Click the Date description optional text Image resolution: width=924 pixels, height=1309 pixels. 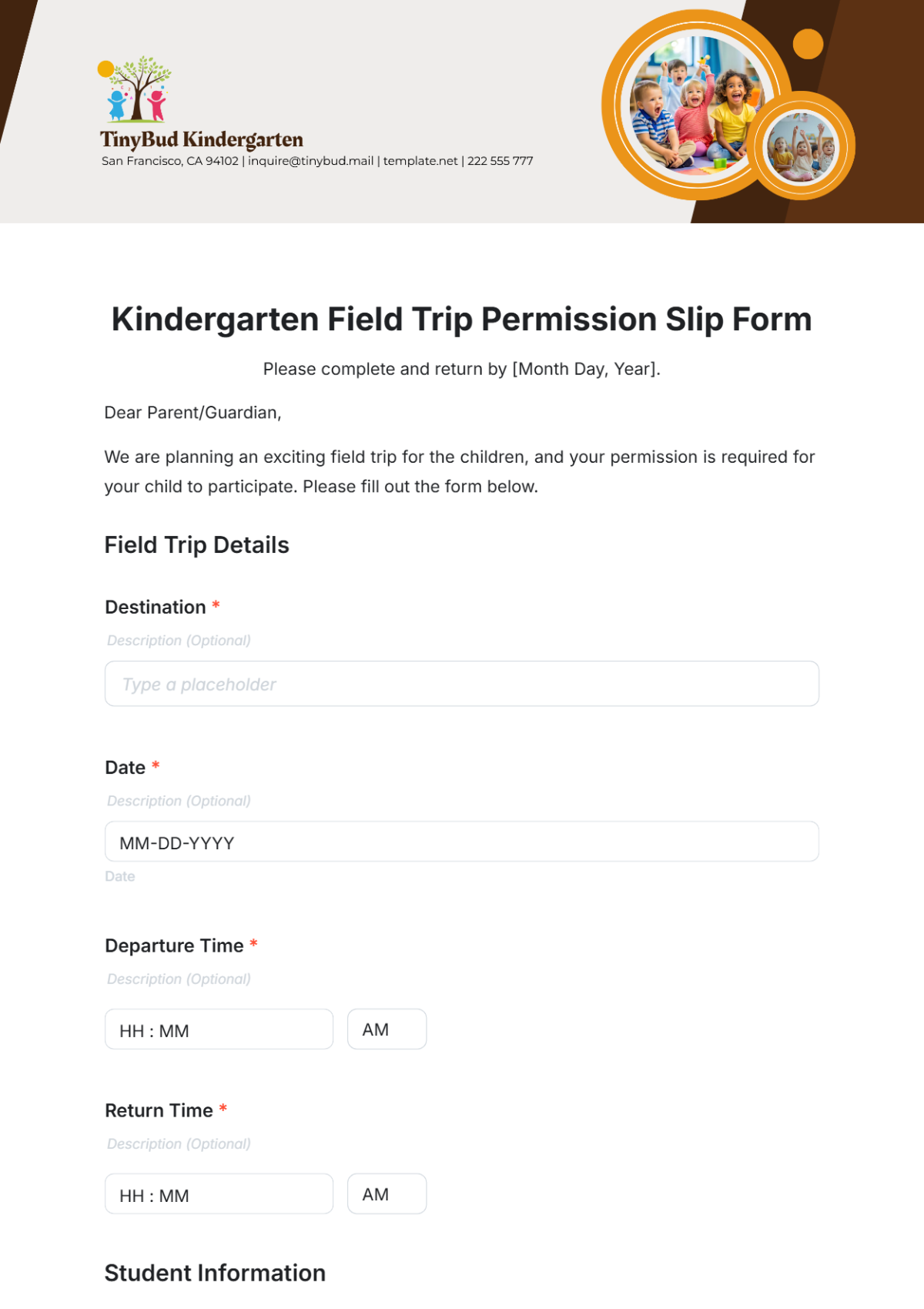click(x=179, y=801)
